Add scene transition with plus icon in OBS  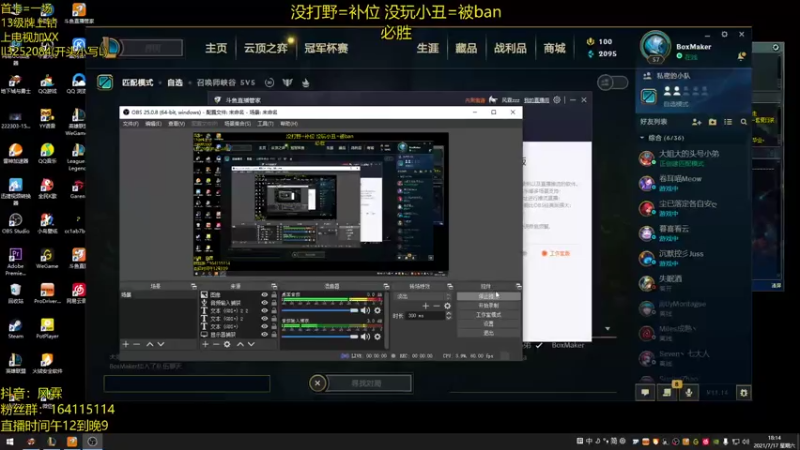coord(426,306)
